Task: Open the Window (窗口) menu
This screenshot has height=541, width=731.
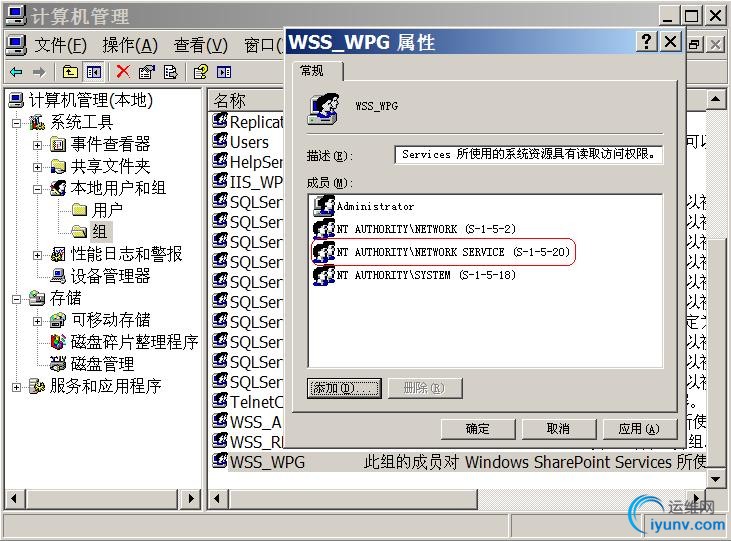Action: 263,46
